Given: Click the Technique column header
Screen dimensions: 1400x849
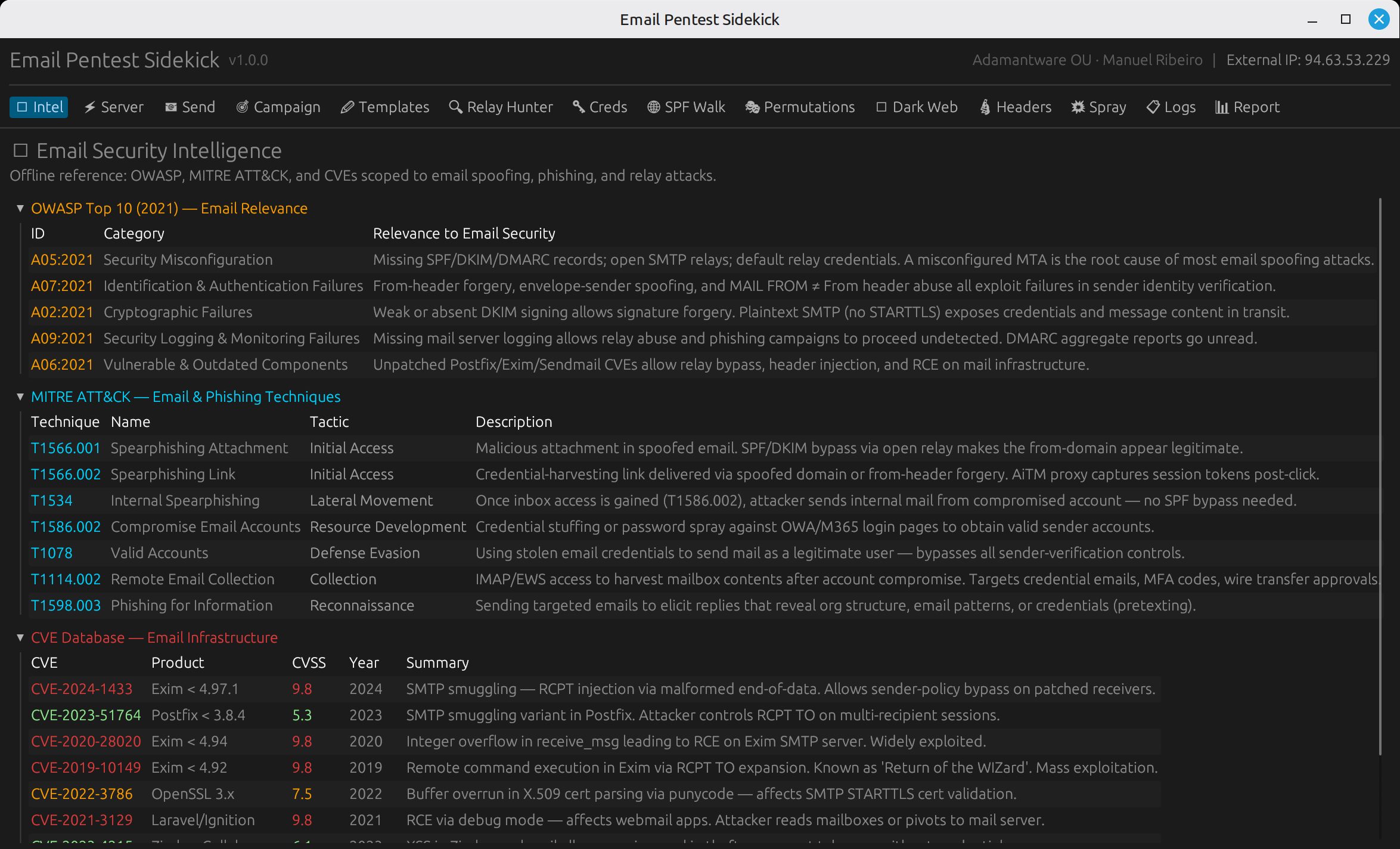Looking at the screenshot, I should pyautogui.click(x=65, y=422).
